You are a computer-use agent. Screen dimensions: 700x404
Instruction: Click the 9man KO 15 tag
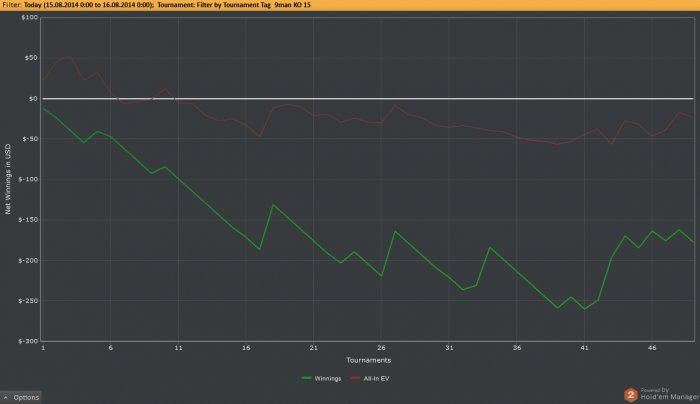pos(292,5)
